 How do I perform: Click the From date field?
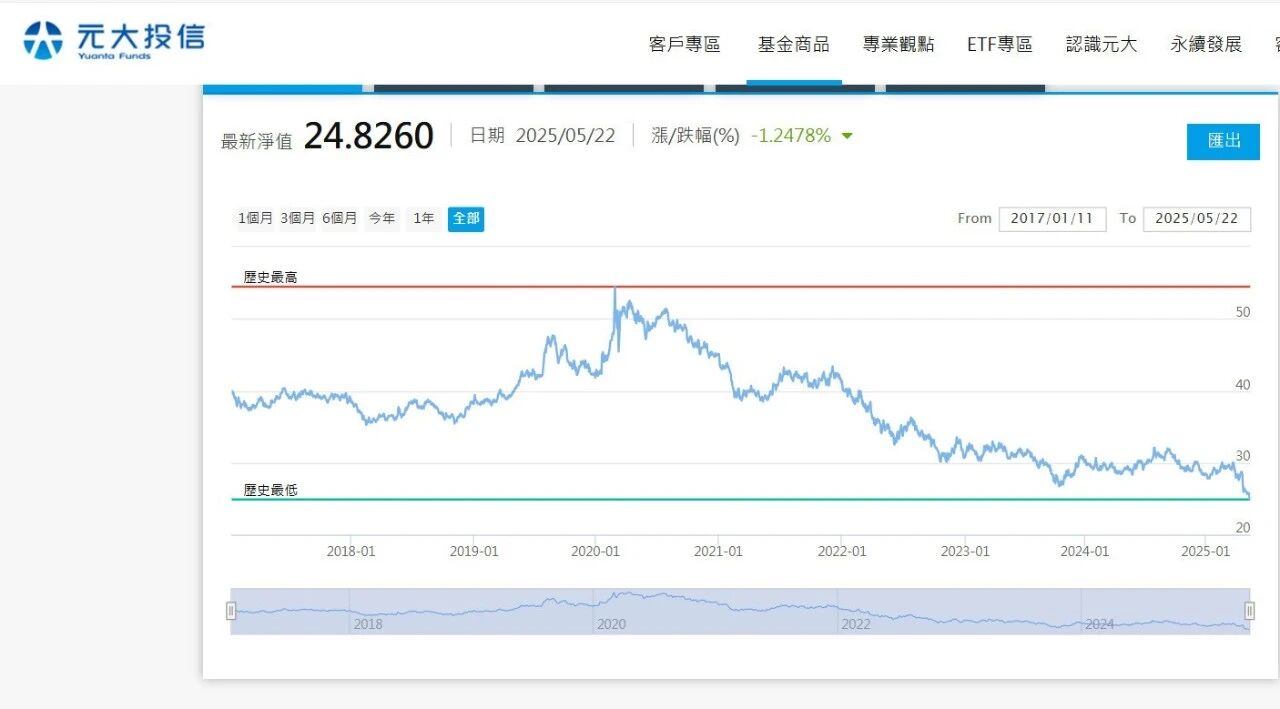tap(1052, 218)
